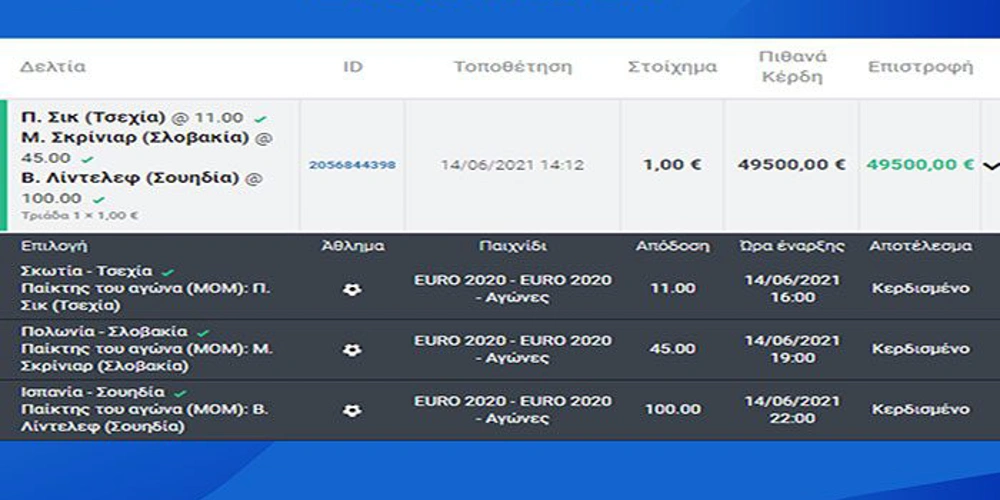Click checkmark beside Σκωτία - Τσεχία match

[x=168, y=272]
